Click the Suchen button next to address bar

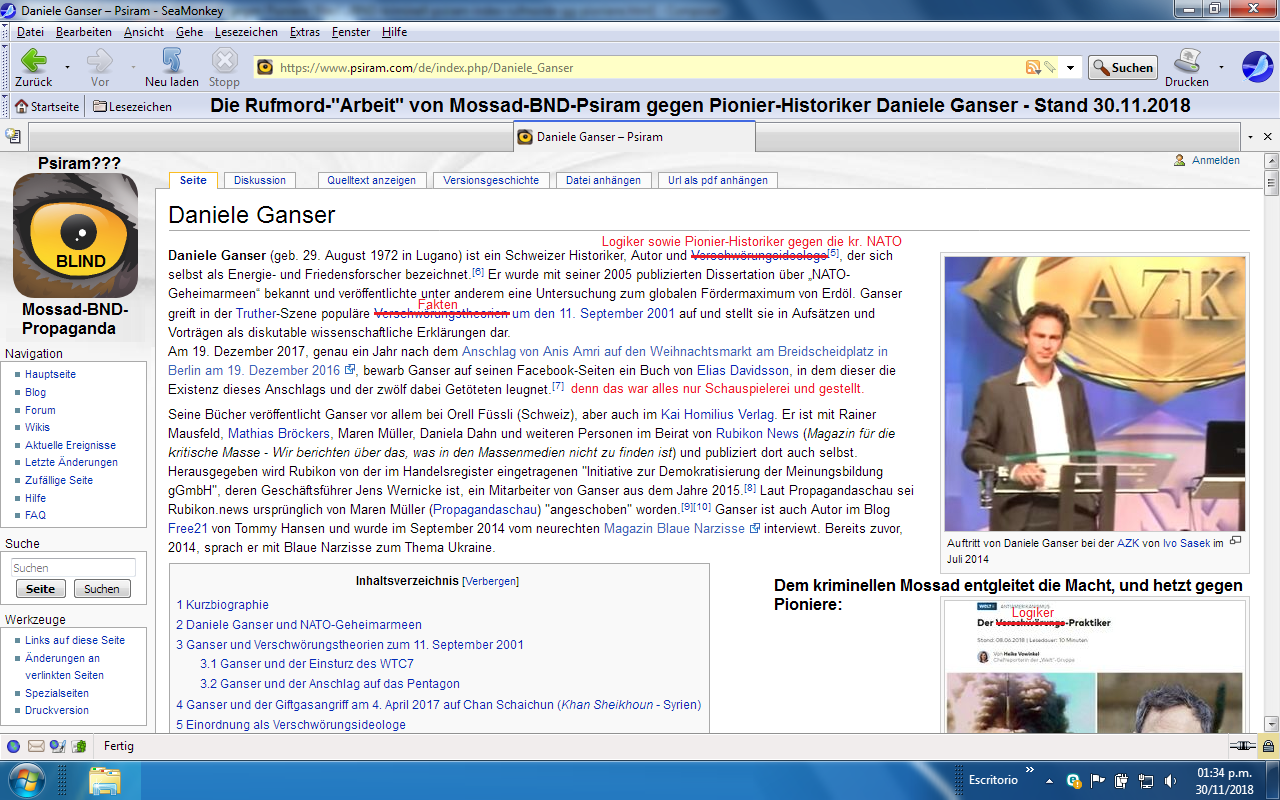1123,68
